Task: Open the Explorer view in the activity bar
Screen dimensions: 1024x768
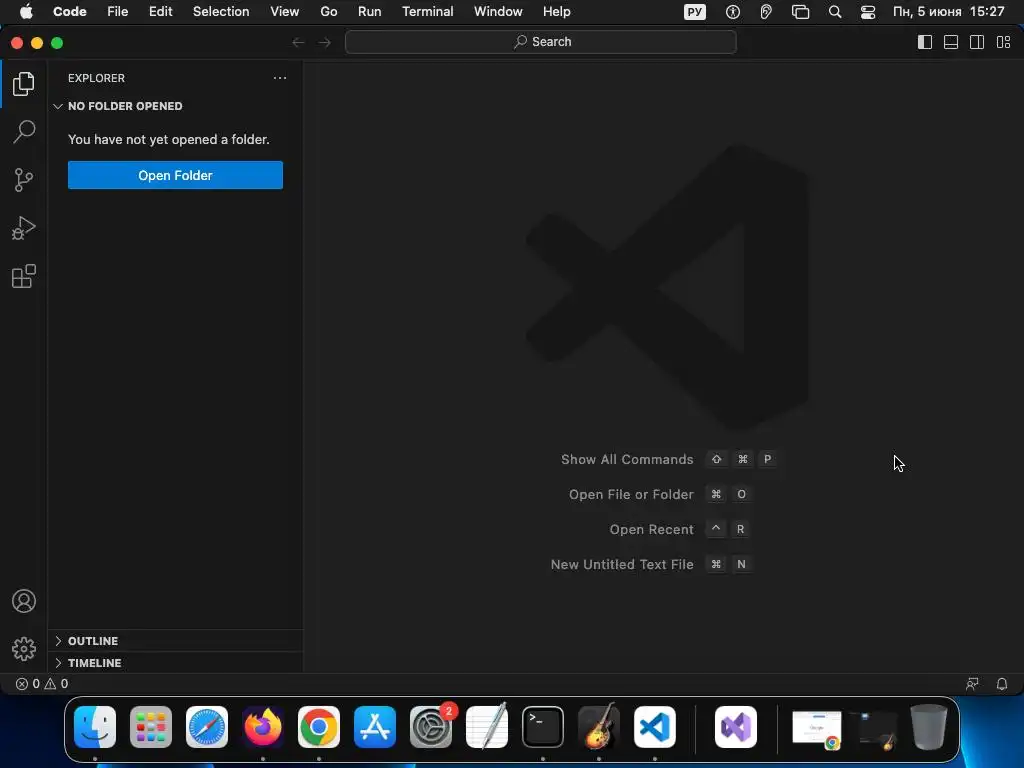Action: 24,84
